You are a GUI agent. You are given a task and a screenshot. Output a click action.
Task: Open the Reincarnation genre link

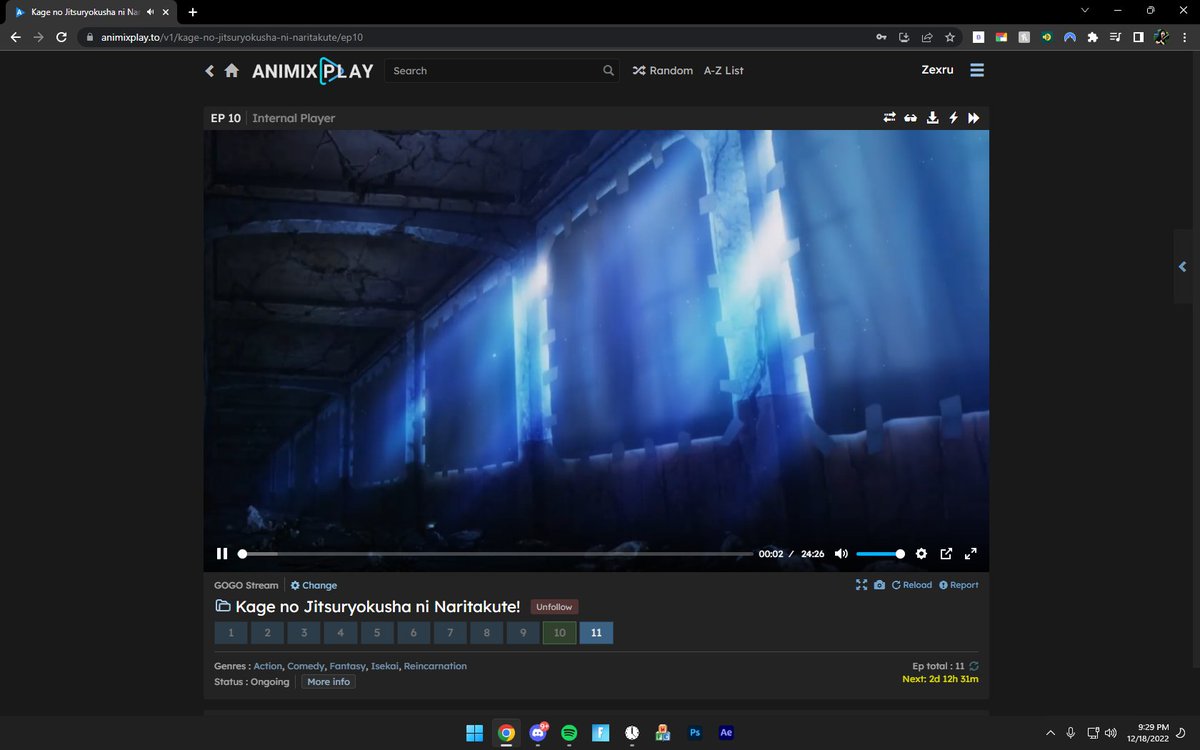pyautogui.click(x=435, y=666)
